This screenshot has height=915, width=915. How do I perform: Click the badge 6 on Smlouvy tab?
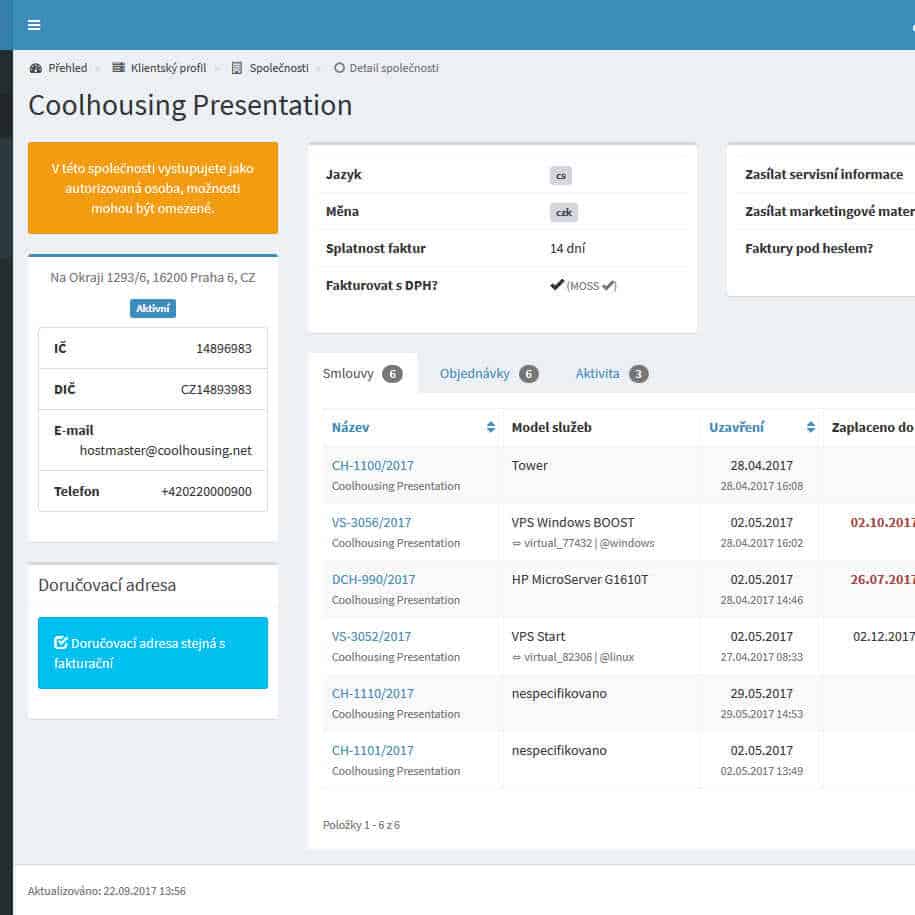click(x=392, y=374)
